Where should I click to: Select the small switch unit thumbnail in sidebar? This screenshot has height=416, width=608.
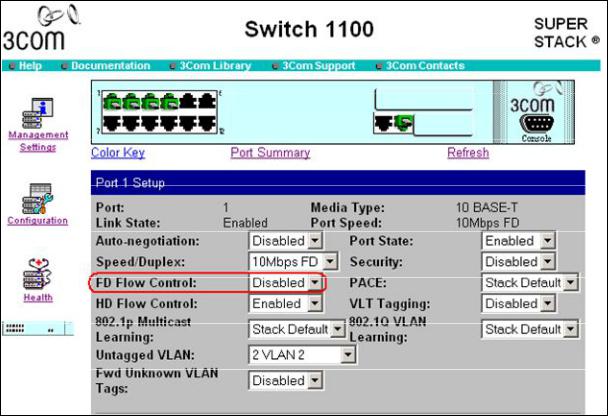click(38, 328)
